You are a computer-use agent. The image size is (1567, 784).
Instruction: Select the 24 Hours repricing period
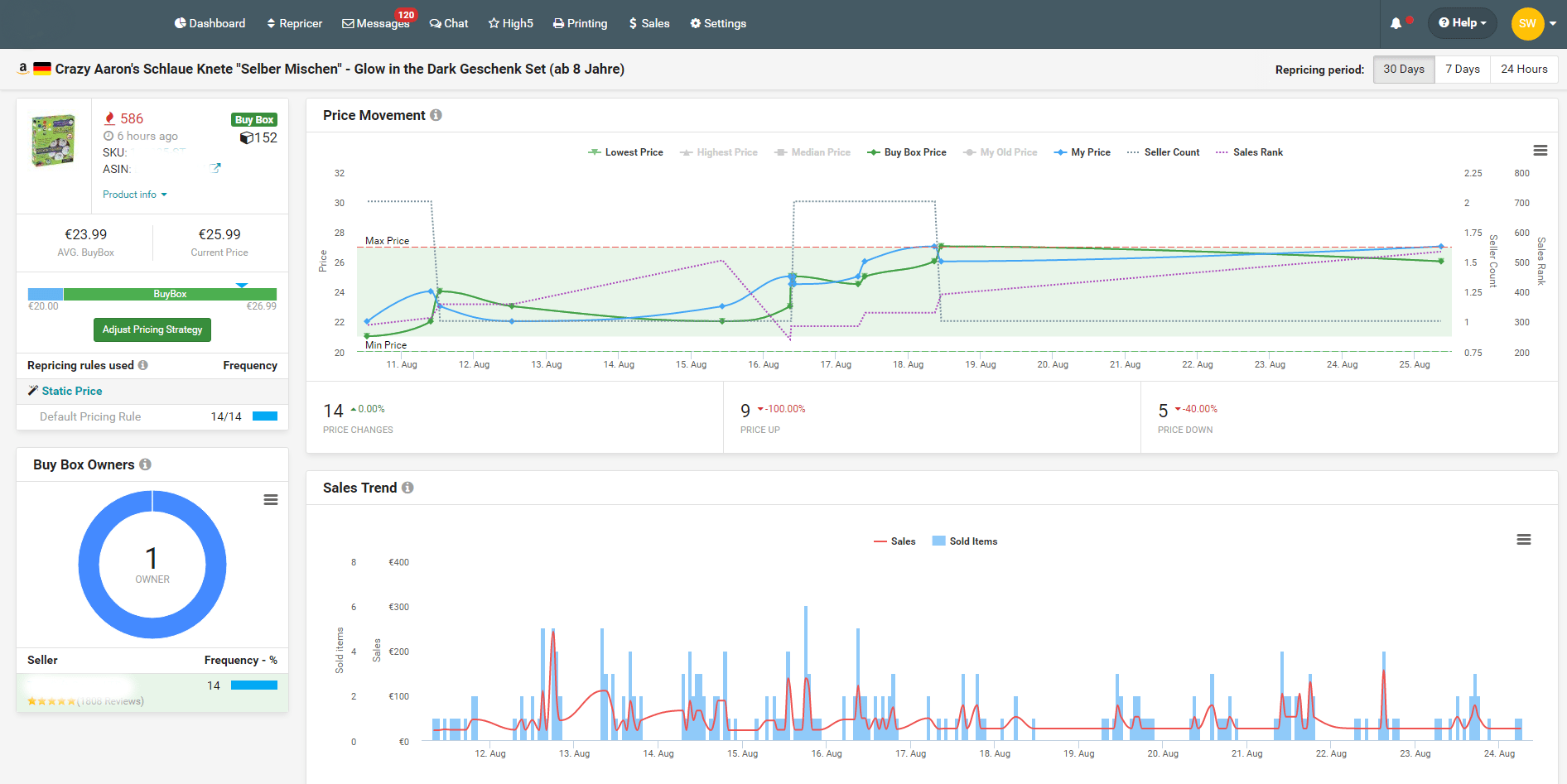point(1524,70)
